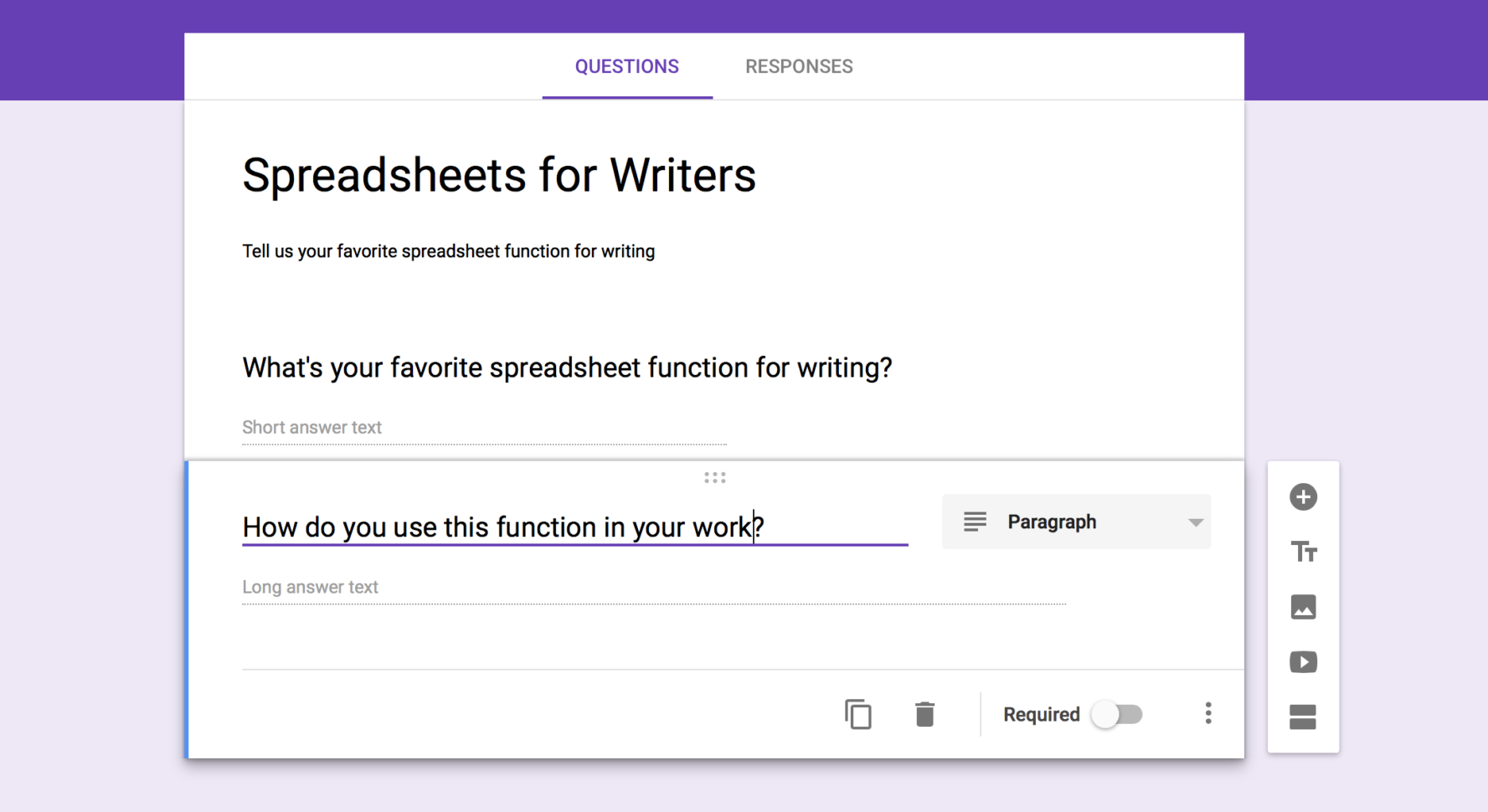Click the form title Spreadsheets for Writers

(498, 175)
